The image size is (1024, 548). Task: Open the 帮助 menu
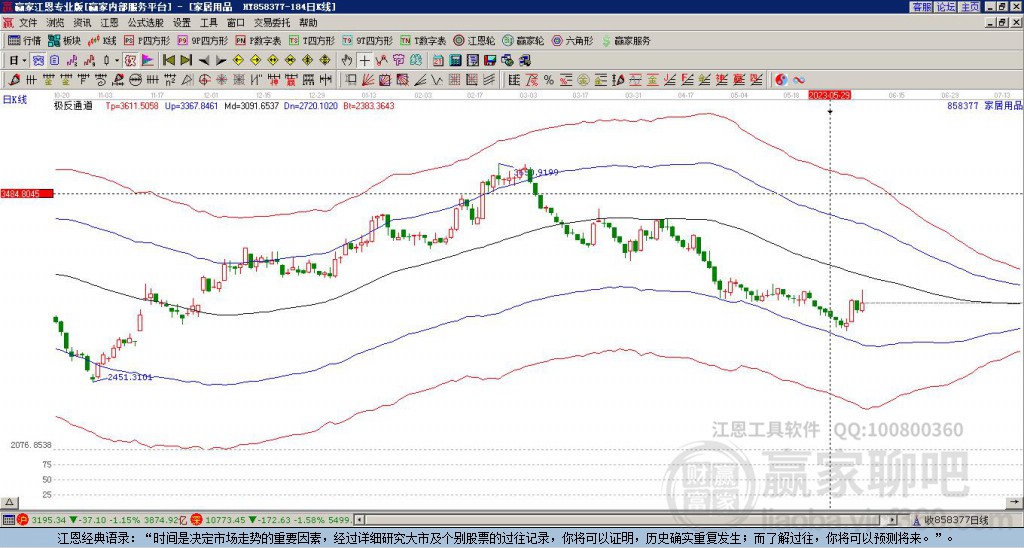point(308,23)
